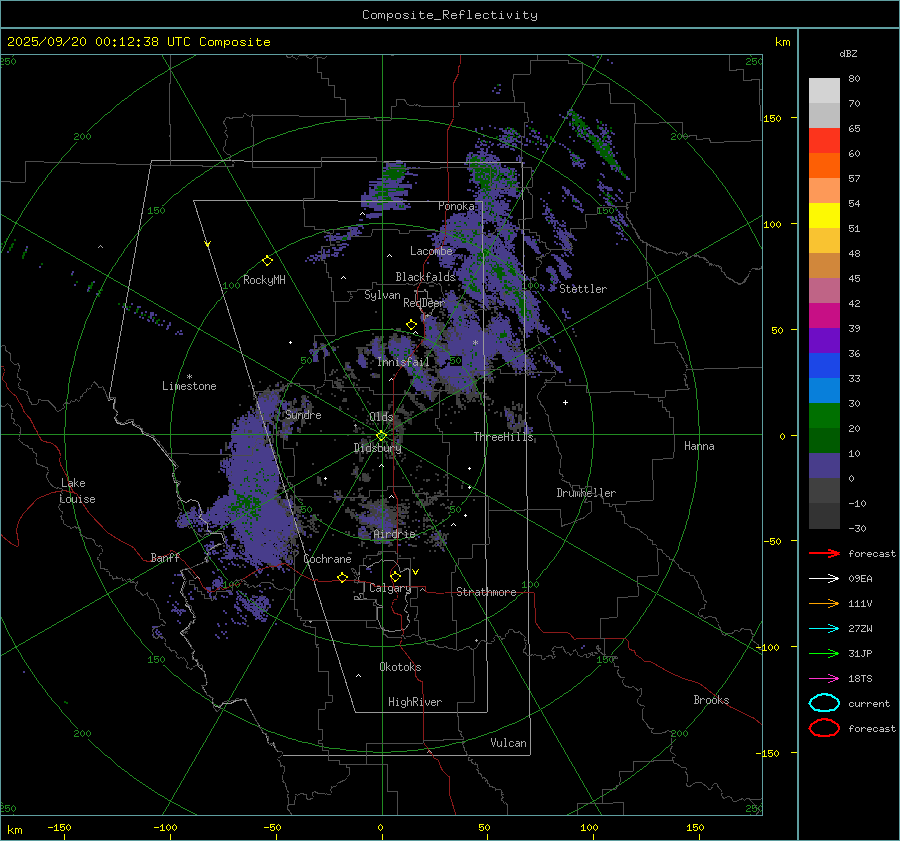The image size is (900, 841).
Task: Select the orange 111V arrow icon
Action: click(824, 603)
